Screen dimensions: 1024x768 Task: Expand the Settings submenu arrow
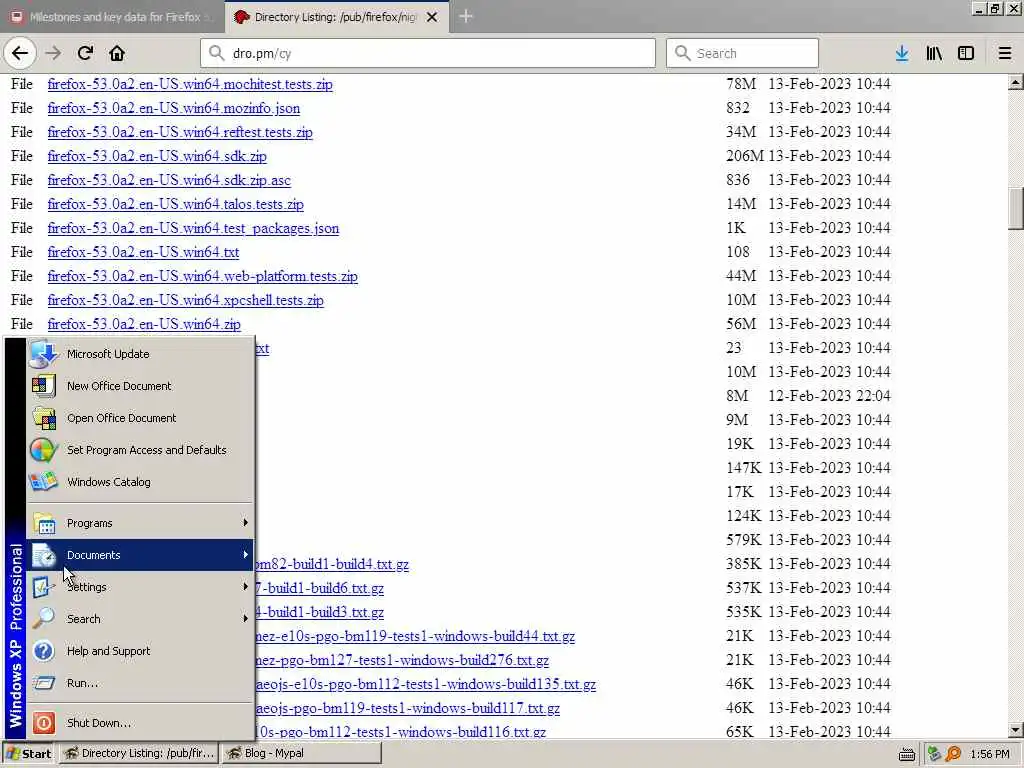pyautogui.click(x=246, y=586)
